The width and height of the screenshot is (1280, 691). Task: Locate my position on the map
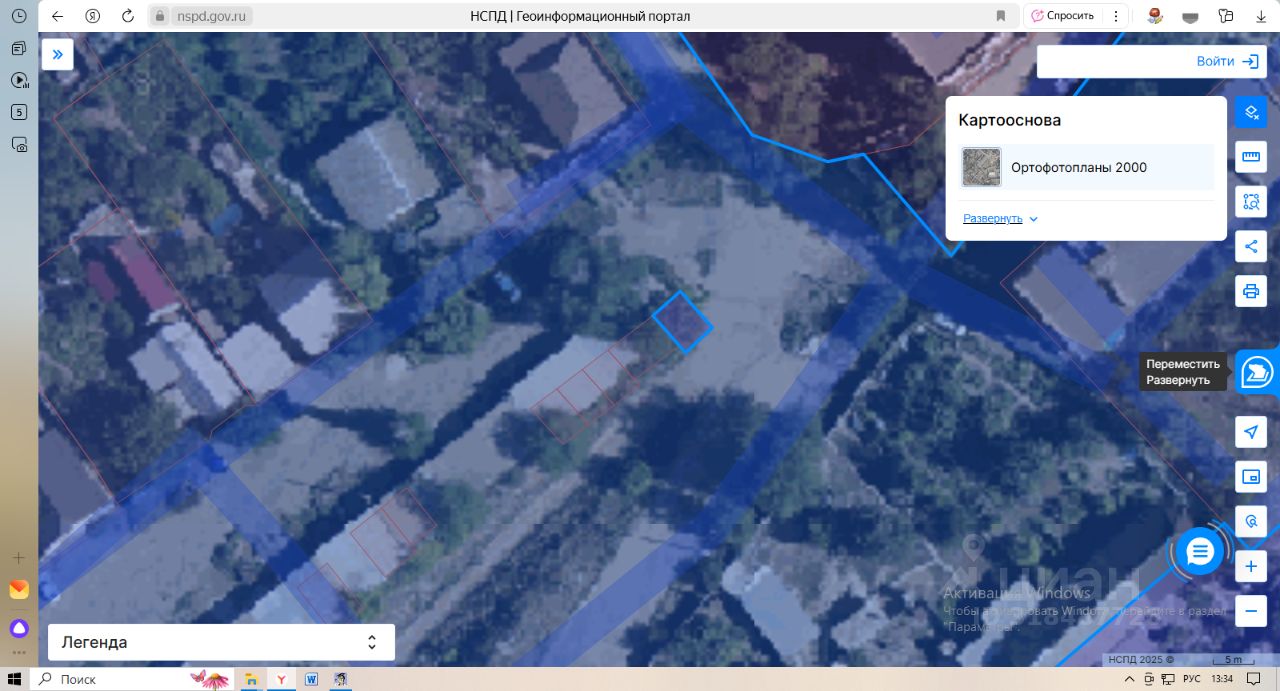(1250, 432)
